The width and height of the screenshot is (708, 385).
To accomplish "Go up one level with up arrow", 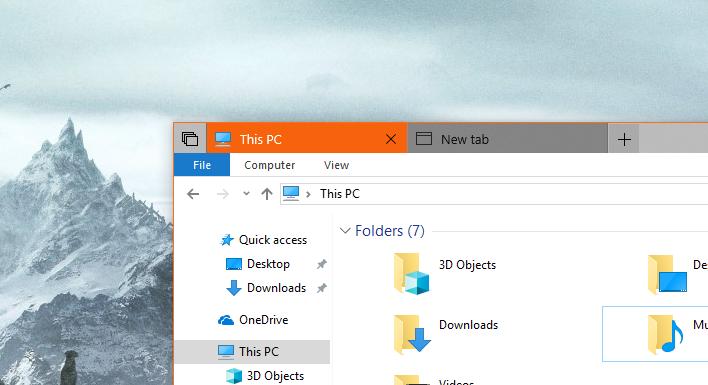I will tap(267, 194).
